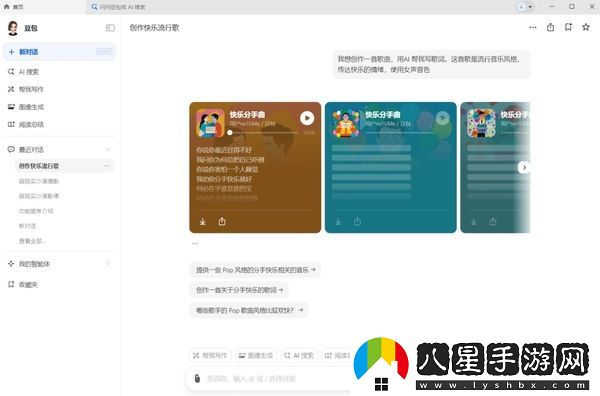Viewport: 600px width, 396px height.
Task: Click the cover art of the third song card
Action: pos(481,123)
